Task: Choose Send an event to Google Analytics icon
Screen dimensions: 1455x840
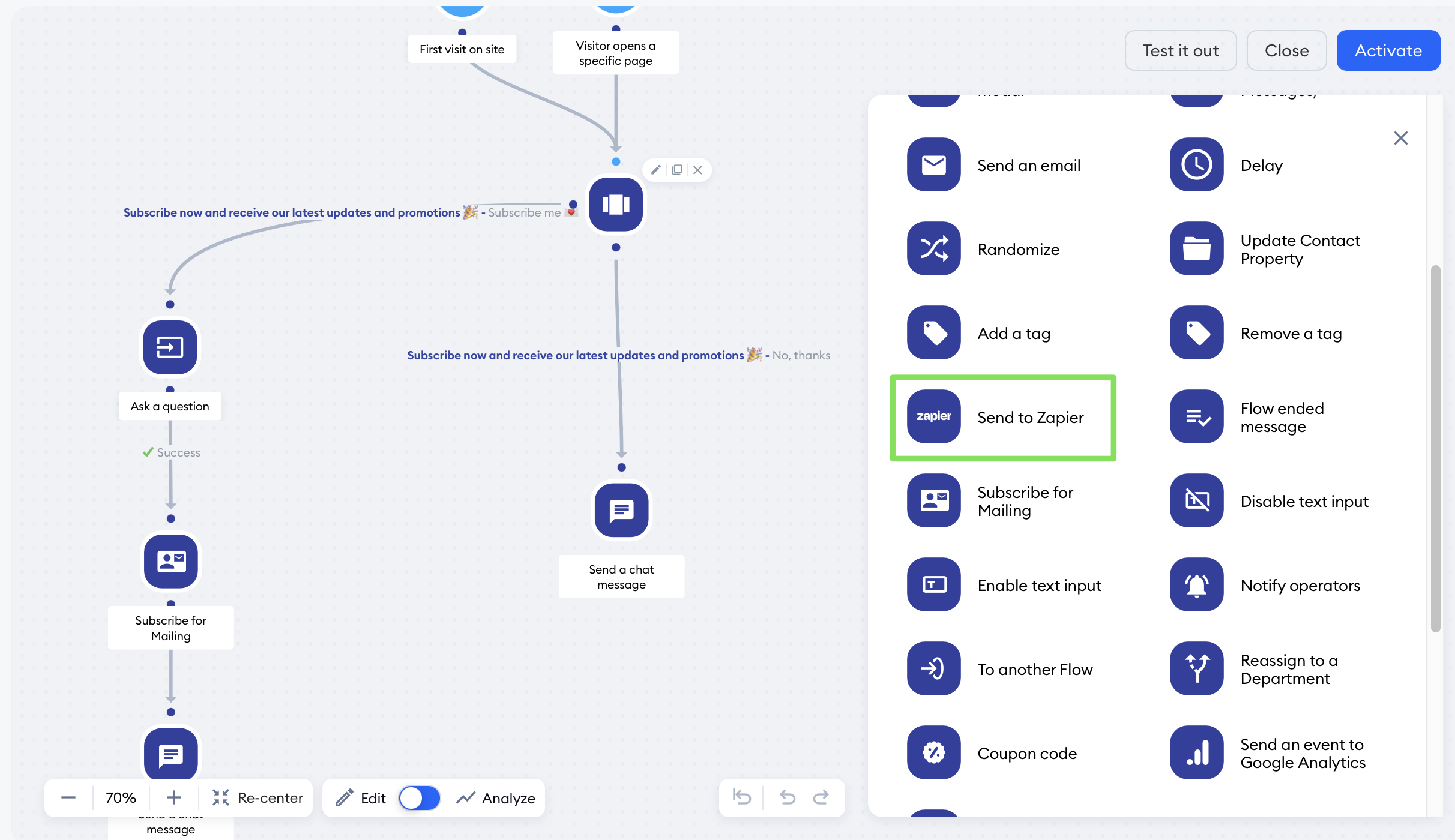Action: tap(1196, 753)
